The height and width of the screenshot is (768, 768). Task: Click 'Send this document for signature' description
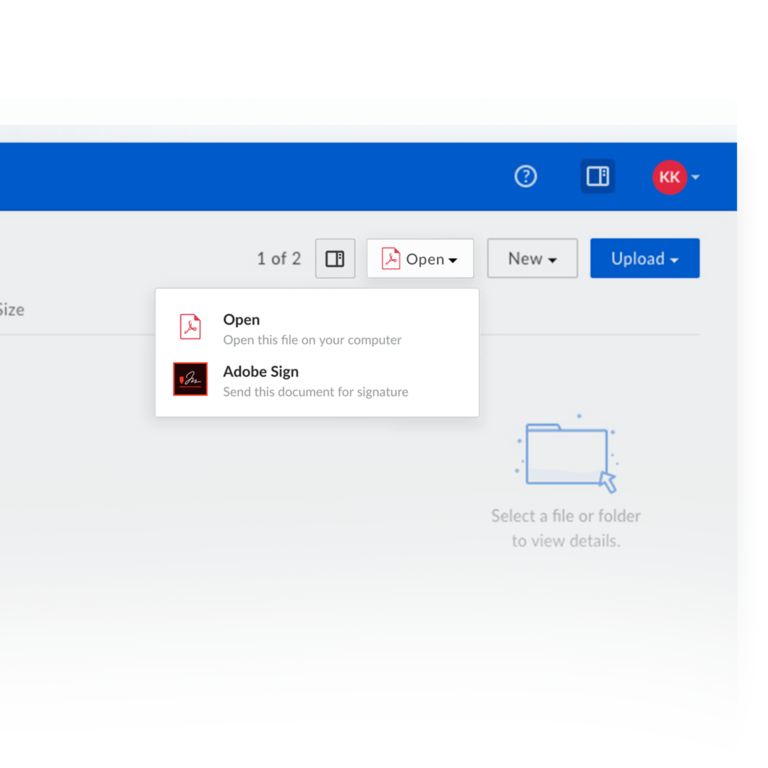(x=315, y=392)
